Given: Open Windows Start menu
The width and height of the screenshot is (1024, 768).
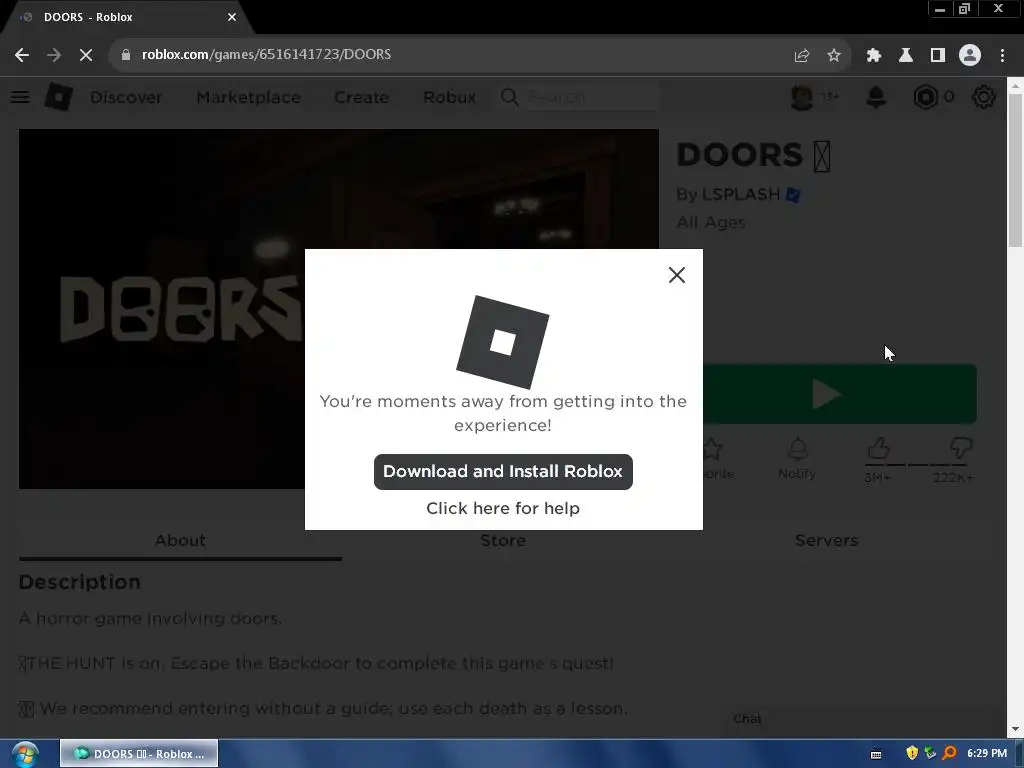Looking at the screenshot, I should pos(25,754).
